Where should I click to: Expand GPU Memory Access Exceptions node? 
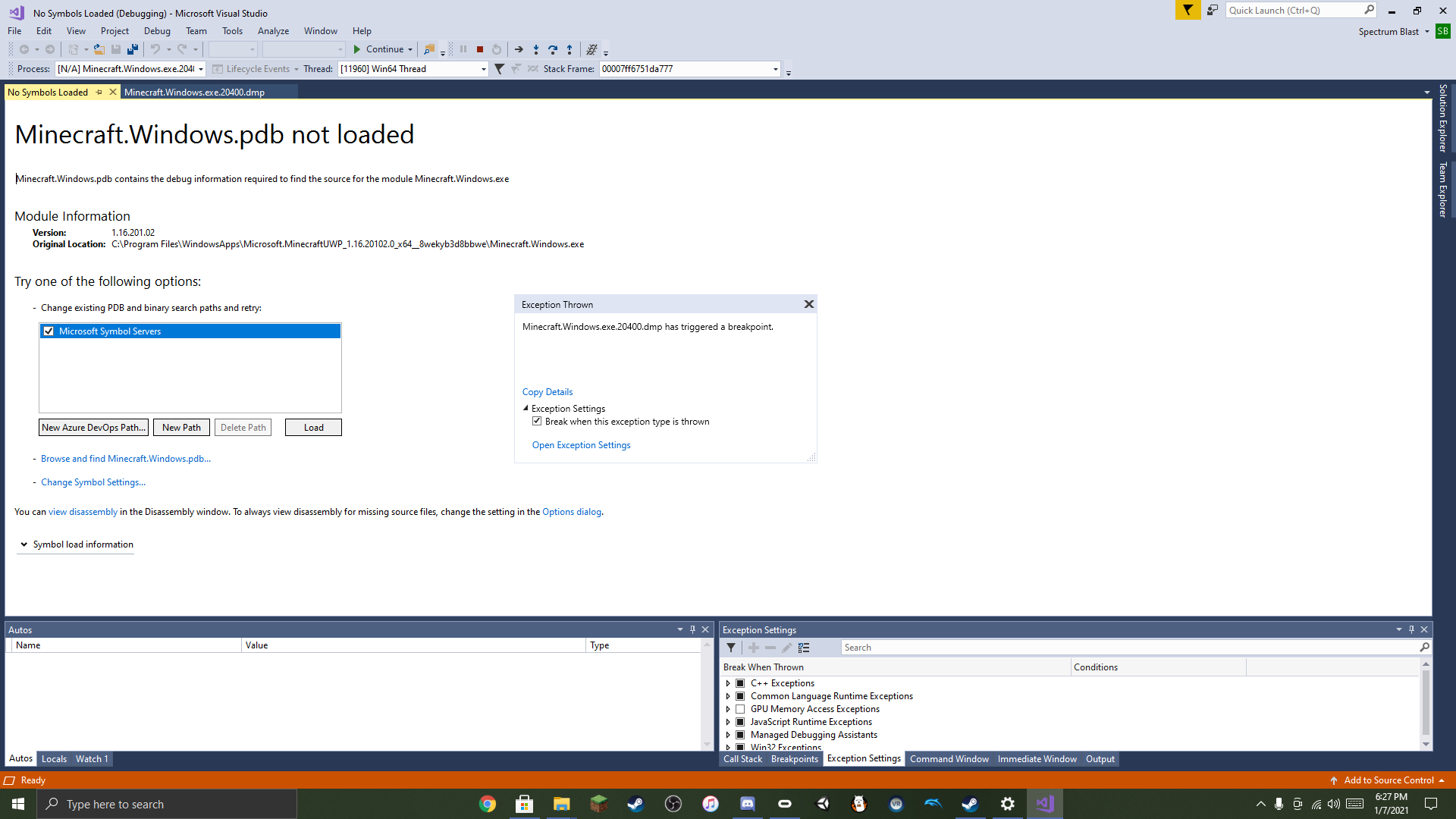728,709
